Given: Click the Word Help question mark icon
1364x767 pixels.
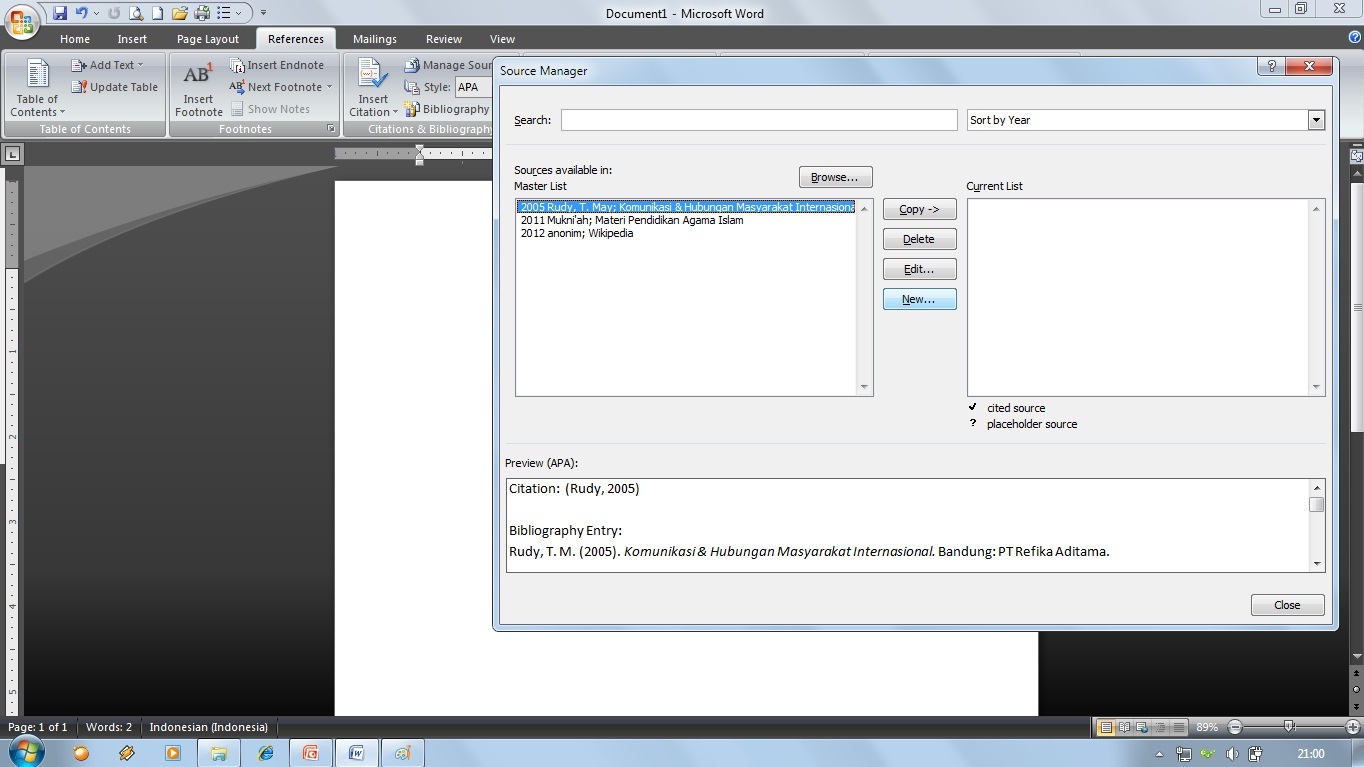Looking at the screenshot, I should click(x=1355, y=37).
